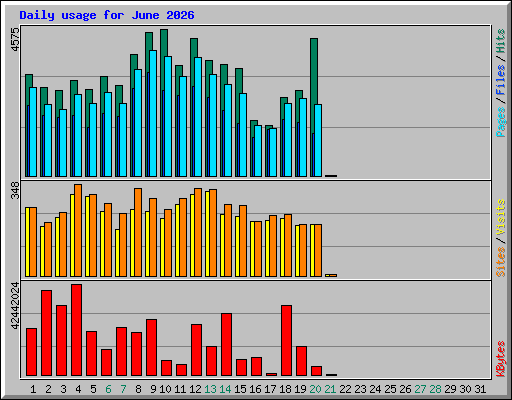Click the 'Visits' legend label

point(500,217)
